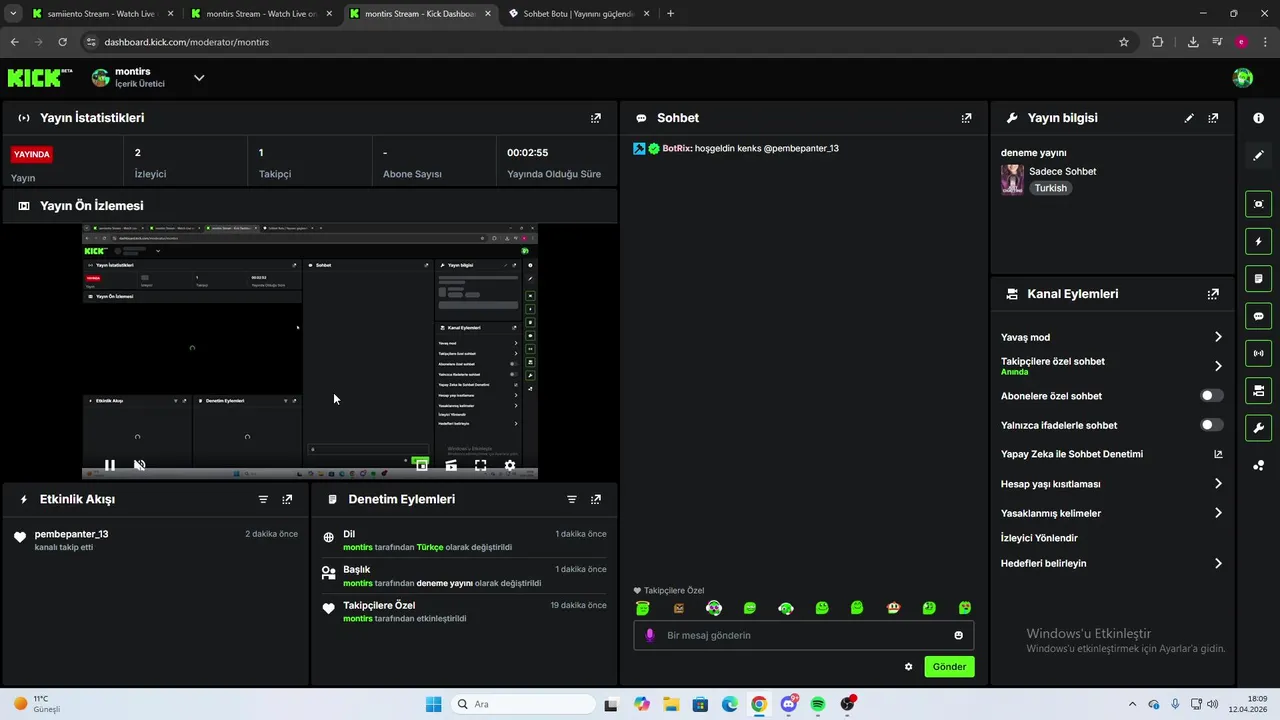Toggle the activity feed lightning widget in the sidebar
This screenshot has width=1280, height=720.
click(1259, 241)
